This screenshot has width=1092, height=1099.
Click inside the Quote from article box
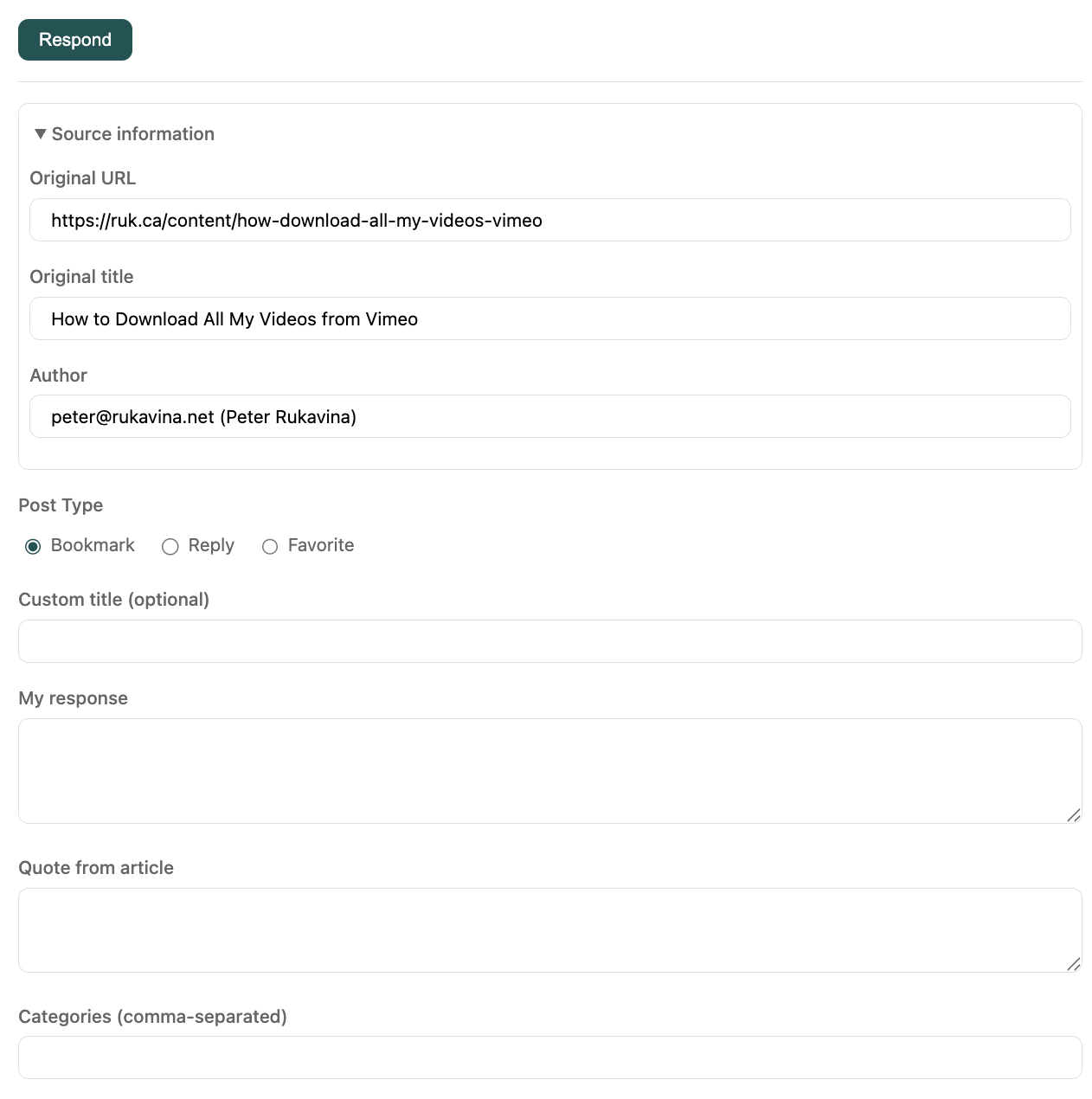point(549,929)
